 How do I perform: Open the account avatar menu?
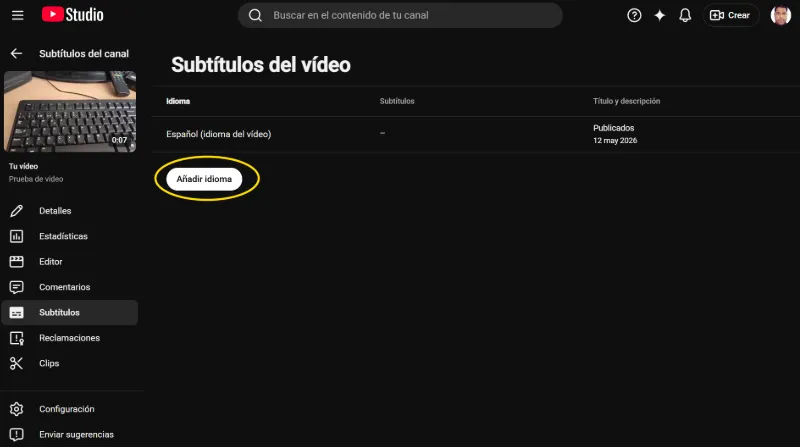point(781,15)
